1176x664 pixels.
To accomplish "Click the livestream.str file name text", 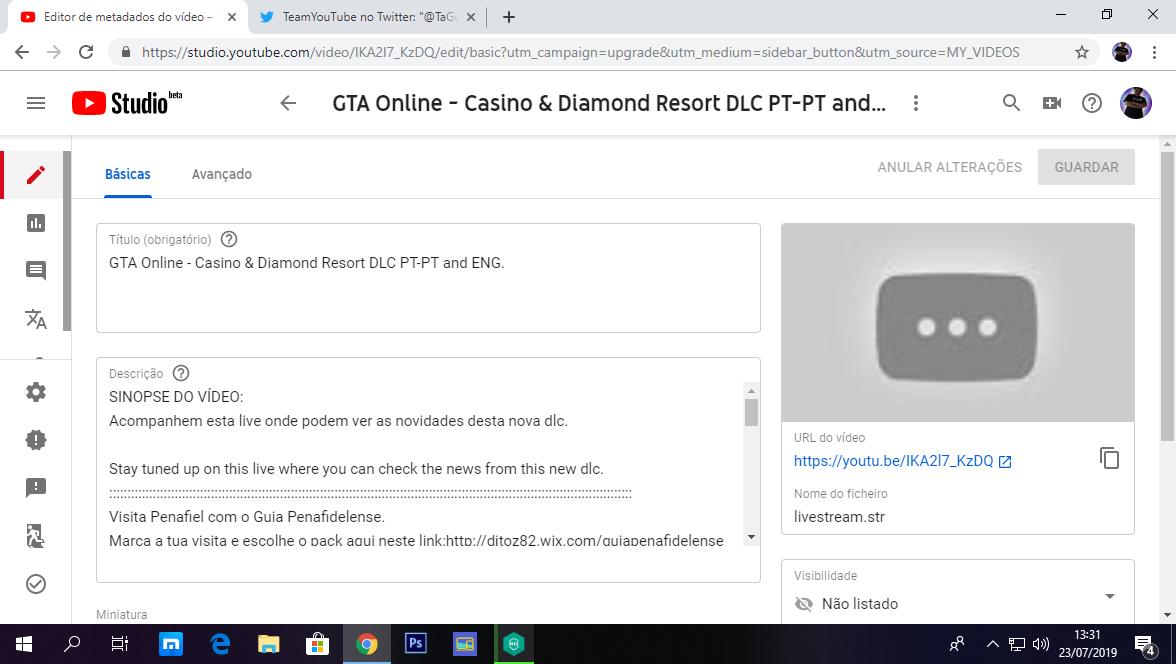I will [839, 517].
